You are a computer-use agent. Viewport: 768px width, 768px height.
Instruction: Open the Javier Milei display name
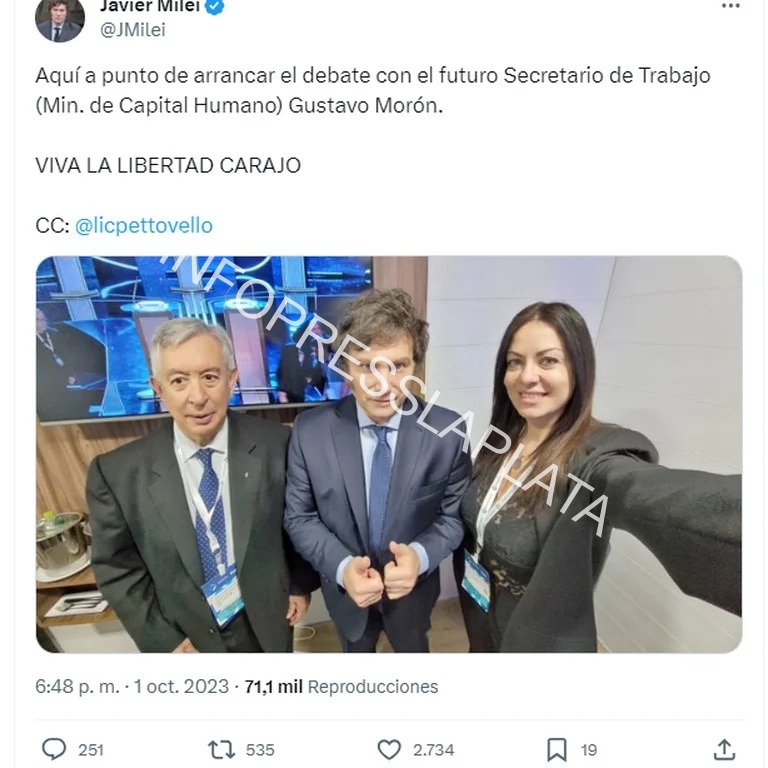tap(150, 6)
